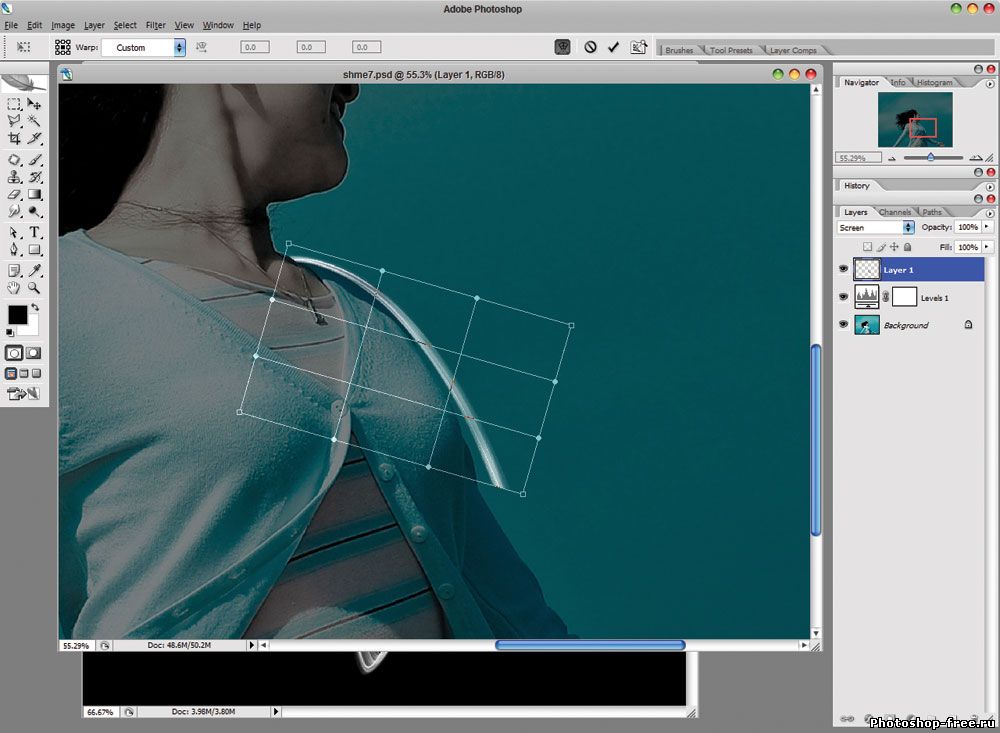Screen dimensions: 1000x733
Task: Click the Navigator zoom slider handle
Action: coord(931,157)
